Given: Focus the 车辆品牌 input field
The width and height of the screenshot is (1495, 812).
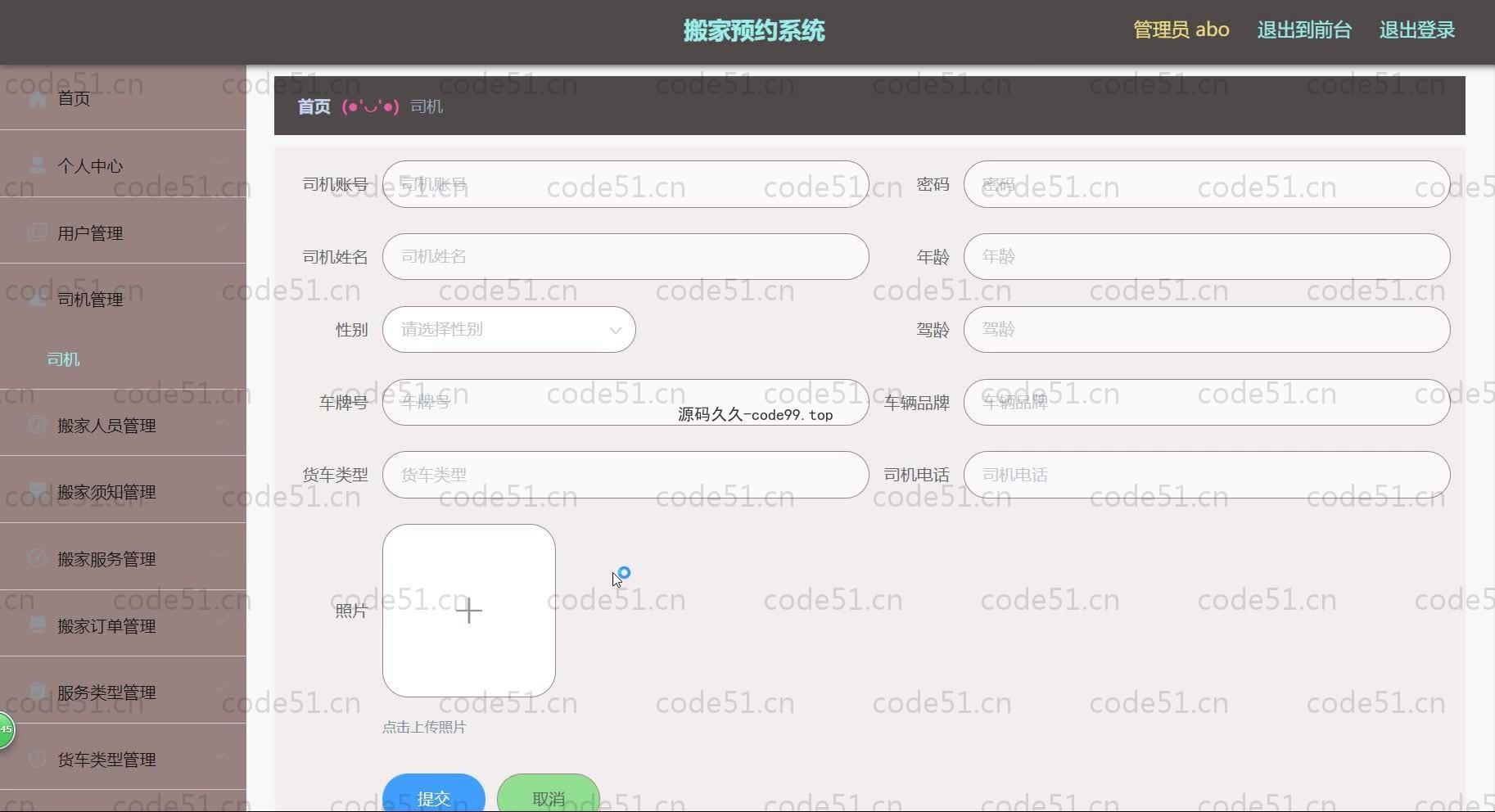Looking at the screenshot, I should (x=1207, y=402).
